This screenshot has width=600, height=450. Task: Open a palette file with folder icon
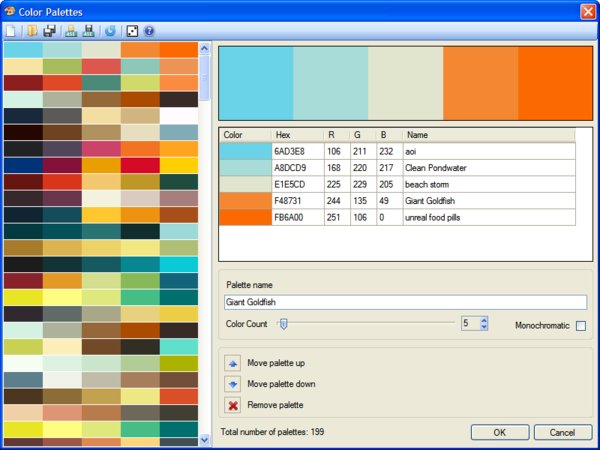click(x=30, y=31)
